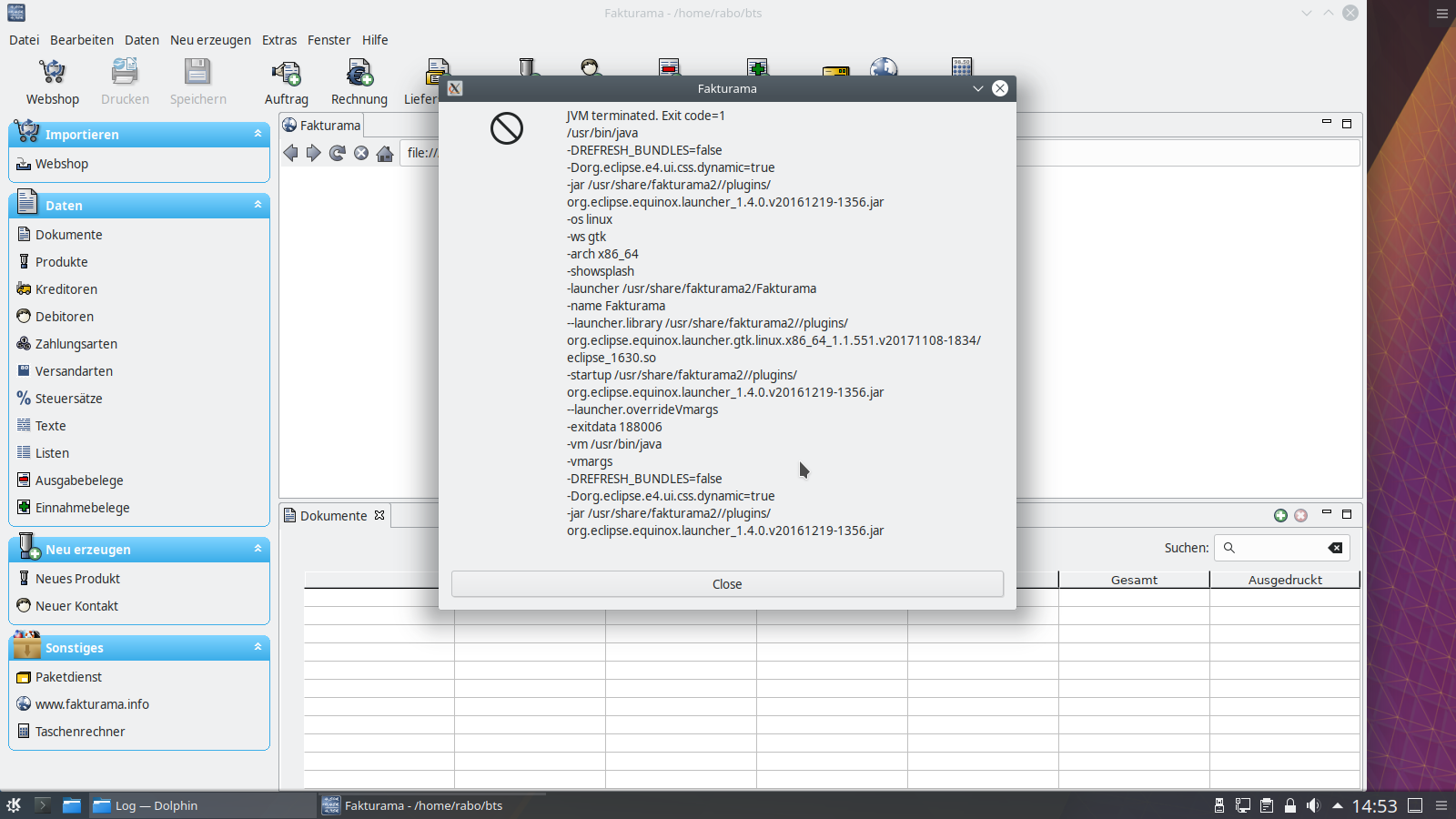Add a new document with green plus icon
The height and width of the screenshot is (819, 1456).
(x=1280, y=516)
